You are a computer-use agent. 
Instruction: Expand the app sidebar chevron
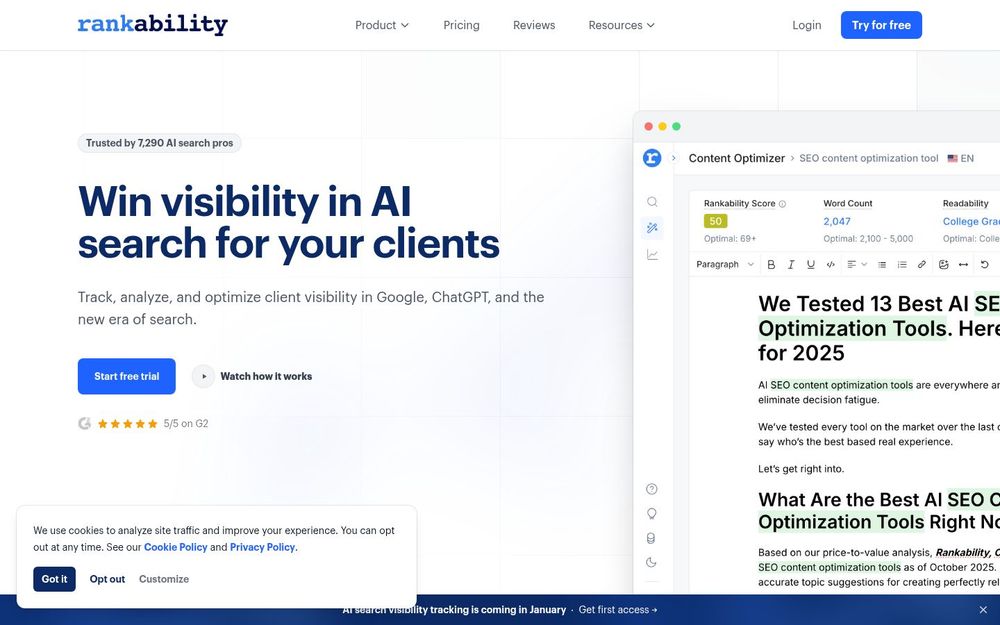[673, 158]
